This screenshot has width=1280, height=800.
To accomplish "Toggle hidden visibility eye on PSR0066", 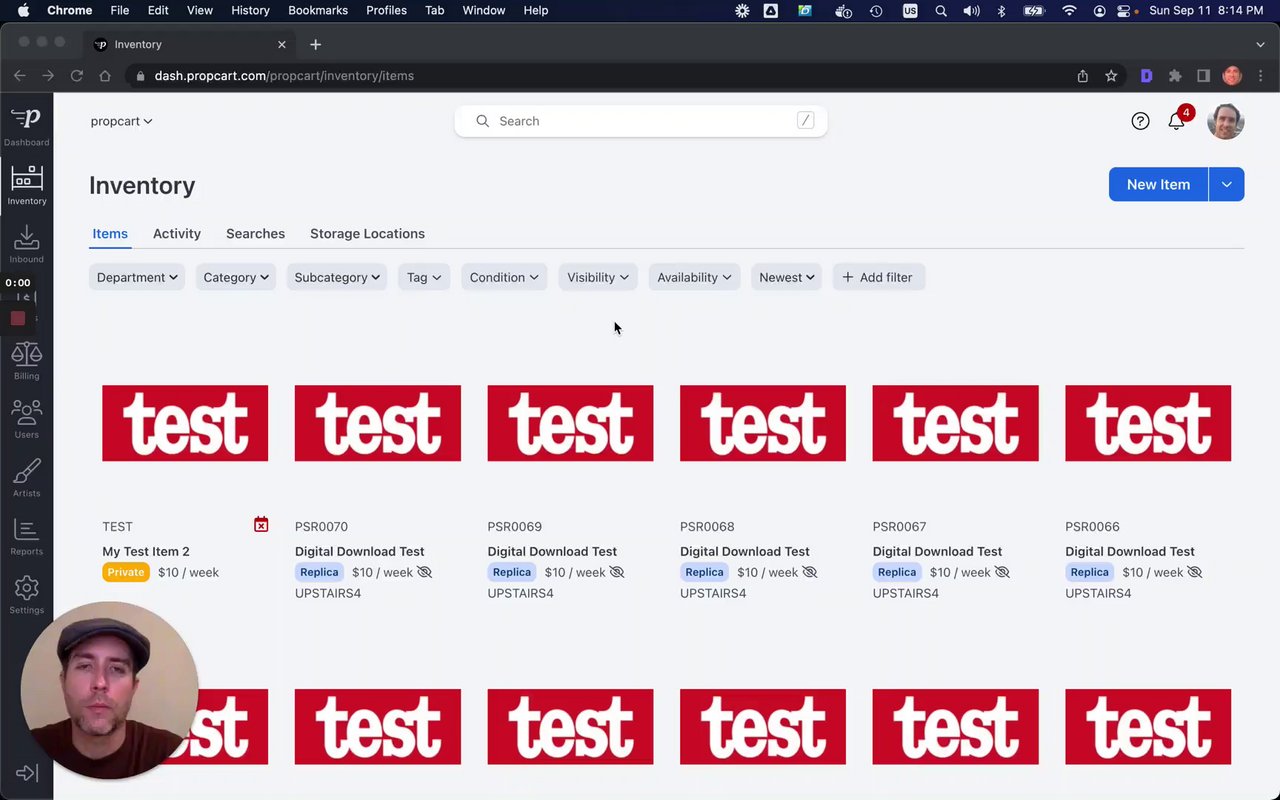I will click(x=1194, y=572).
